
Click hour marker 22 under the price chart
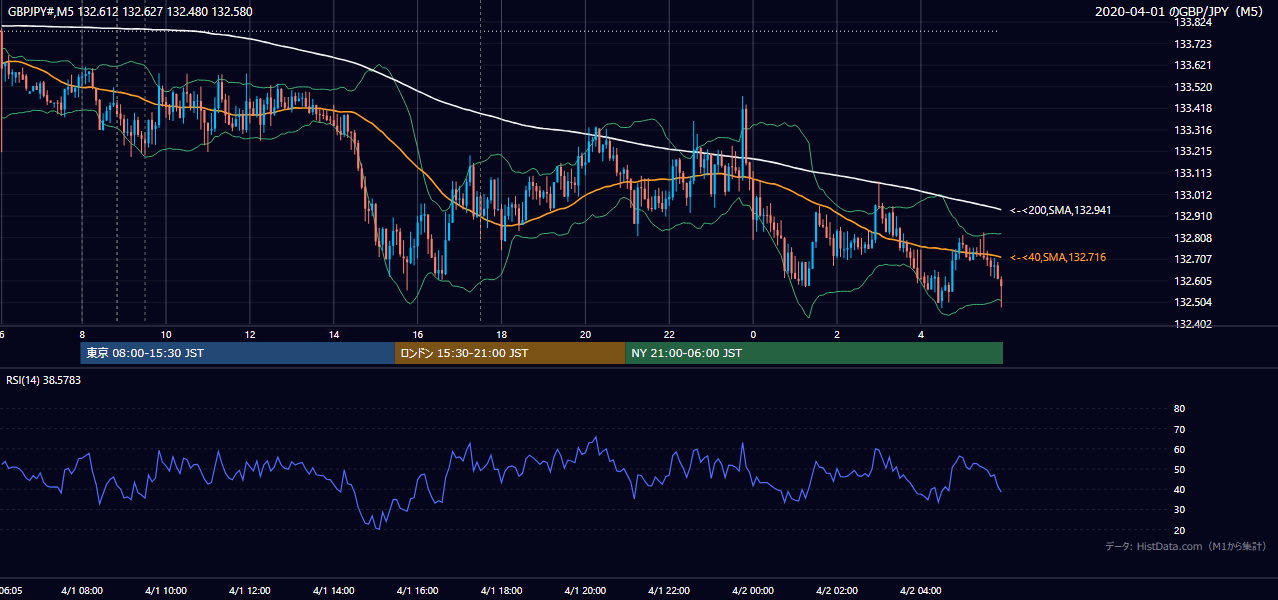670,335
